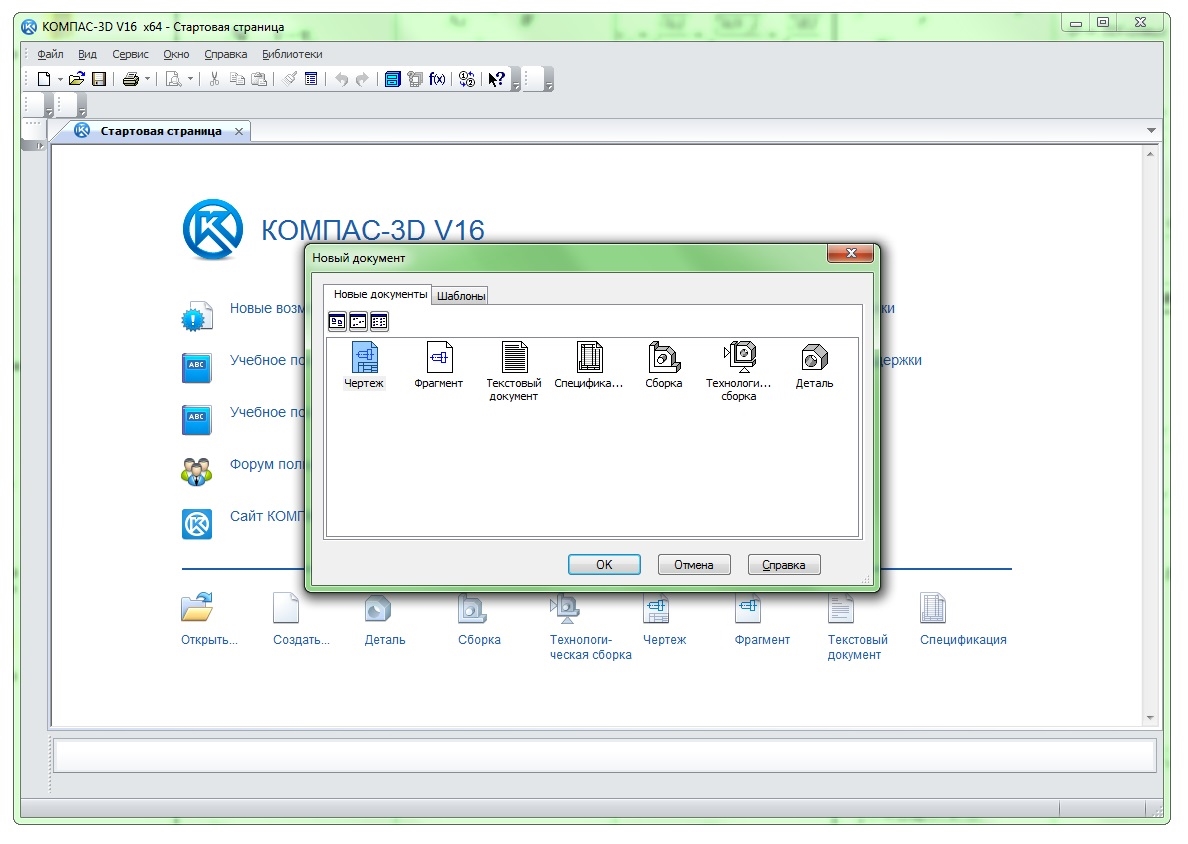Image resolution: width=1188 pixels, height=844 pixels.
Task: Open the Сайт КОМП... link
Action: point(267,517)
